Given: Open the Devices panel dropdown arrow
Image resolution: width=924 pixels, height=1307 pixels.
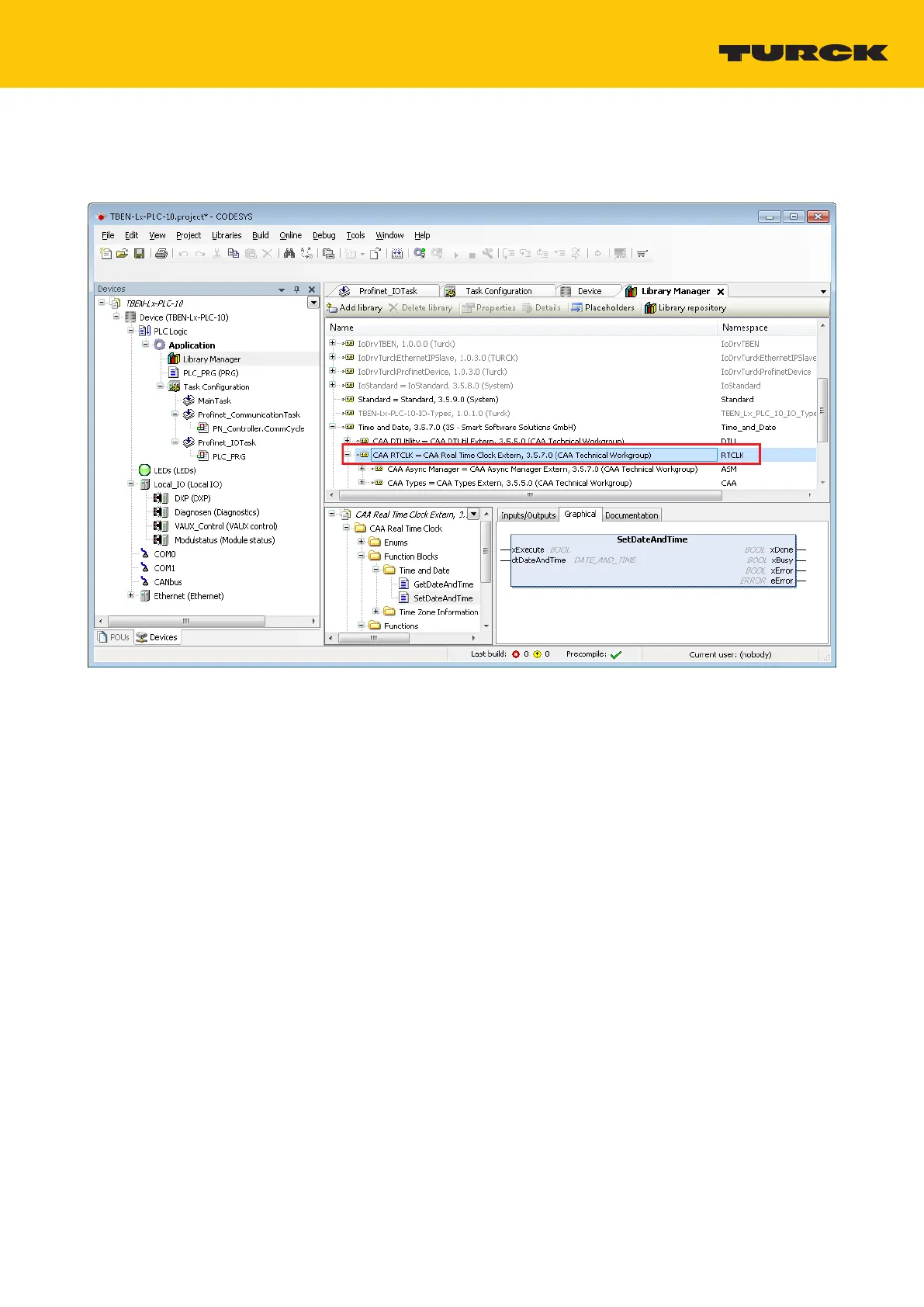Looking at the screenshot, I should point(282,289).
